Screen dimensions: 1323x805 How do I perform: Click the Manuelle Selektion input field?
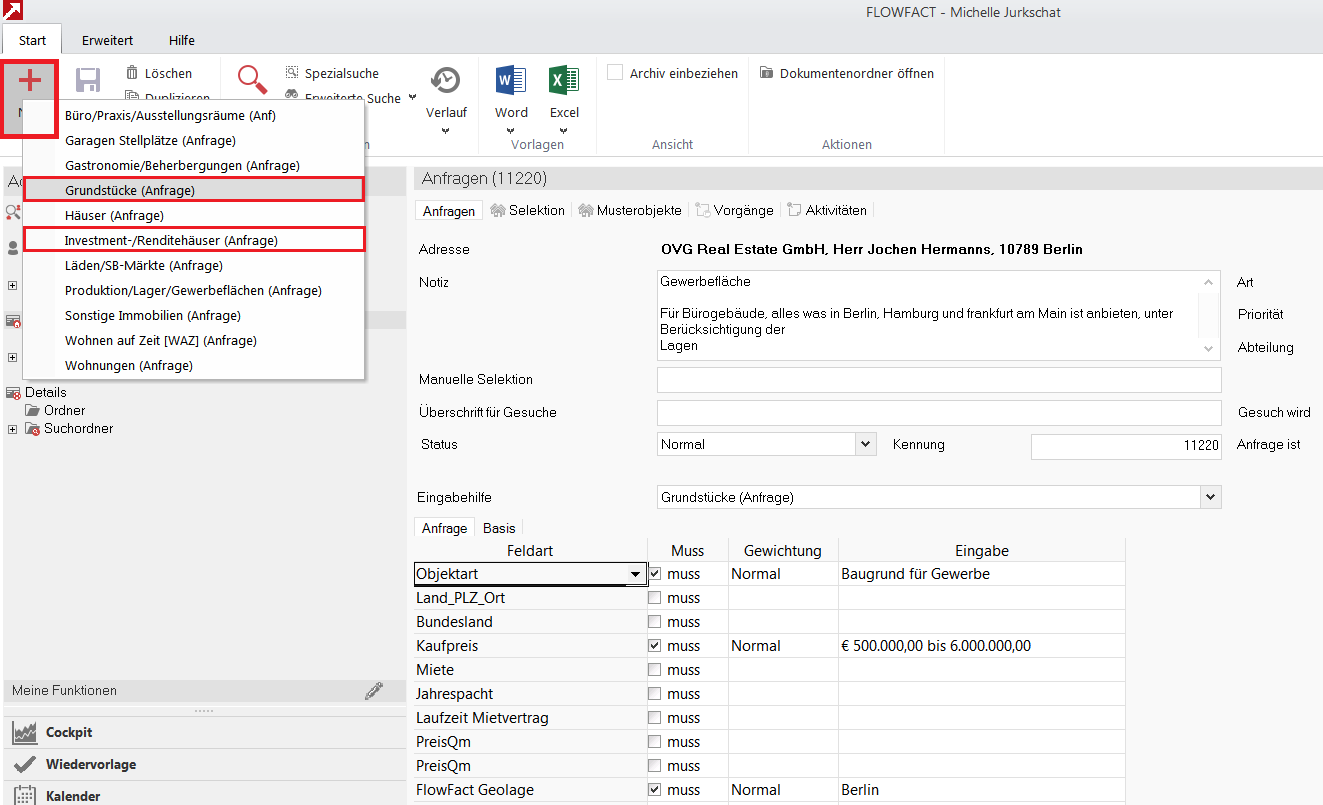point(938,380)
